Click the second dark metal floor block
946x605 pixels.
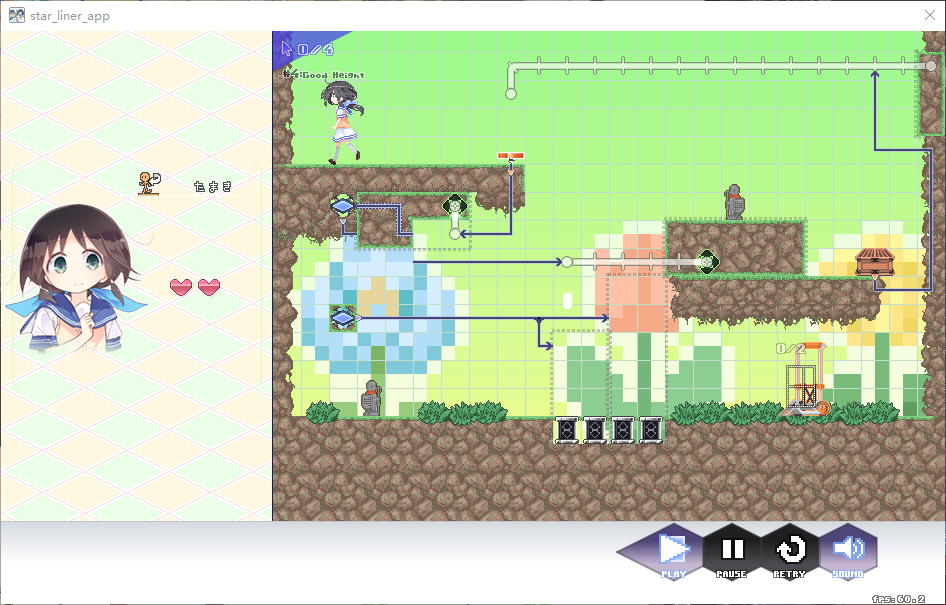click(595, 430)
